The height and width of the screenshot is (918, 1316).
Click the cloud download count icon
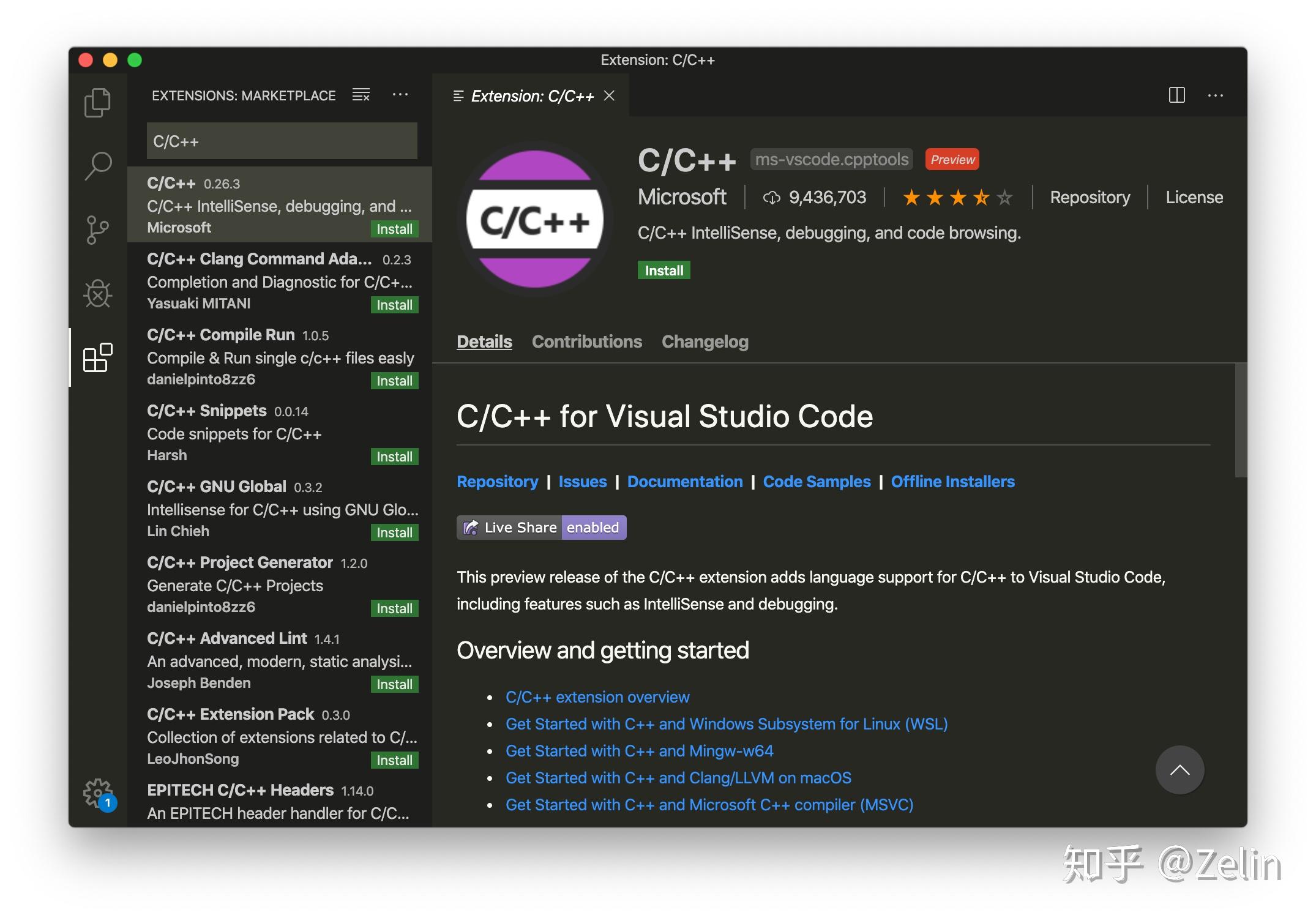(771, 197)
